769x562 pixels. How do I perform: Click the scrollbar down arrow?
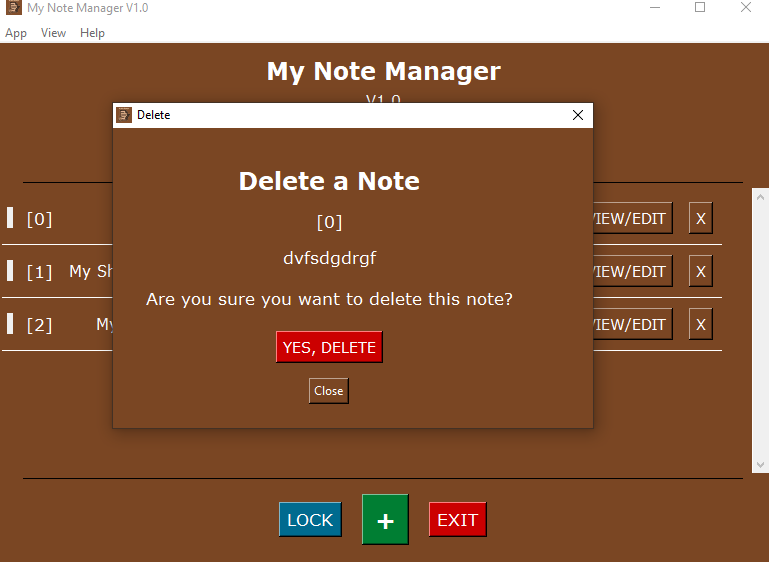[760, 464]
